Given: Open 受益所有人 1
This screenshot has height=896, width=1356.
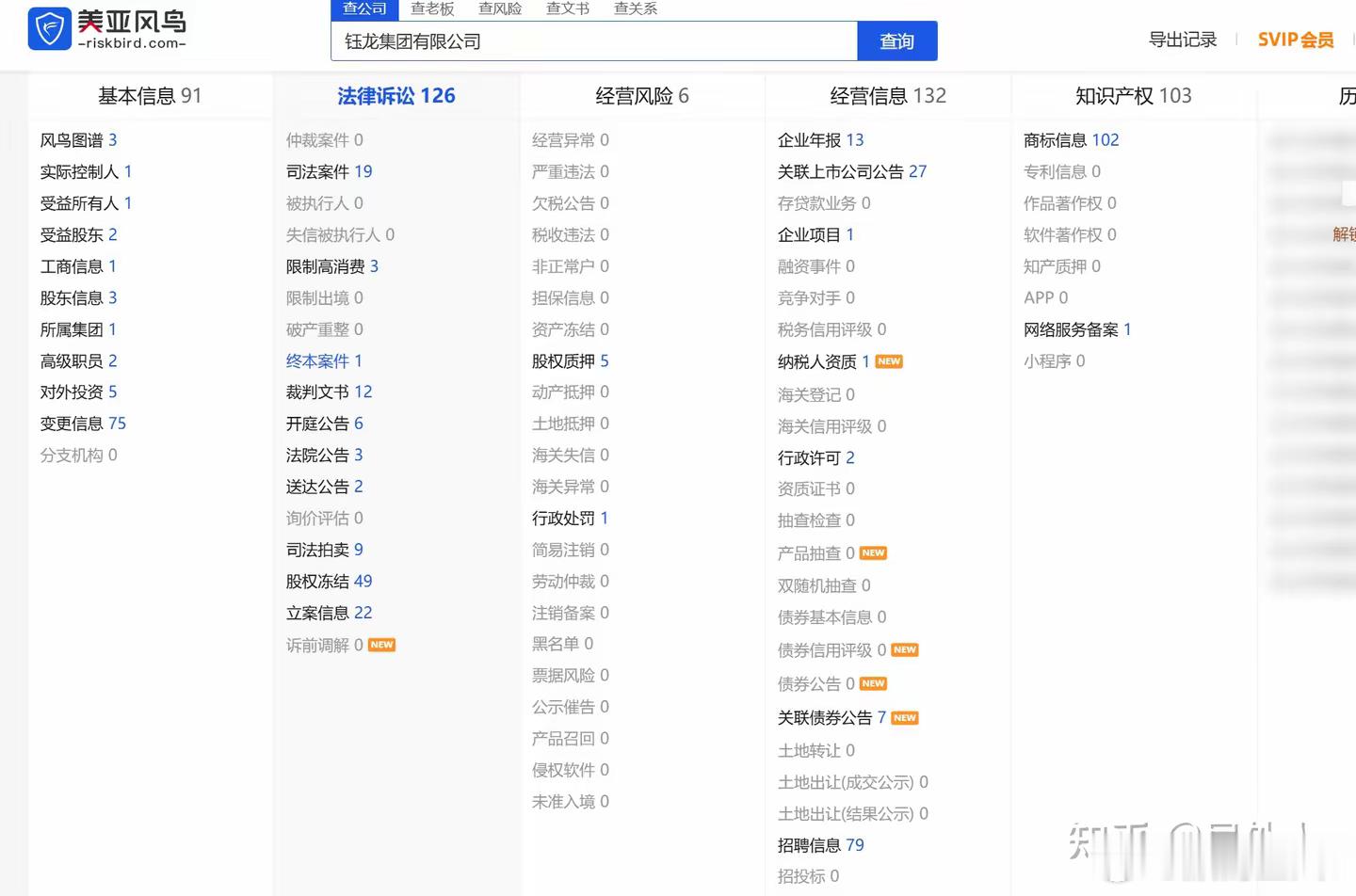Looking at the screenshot, I should pyautogui.click(x=87, y=203).
